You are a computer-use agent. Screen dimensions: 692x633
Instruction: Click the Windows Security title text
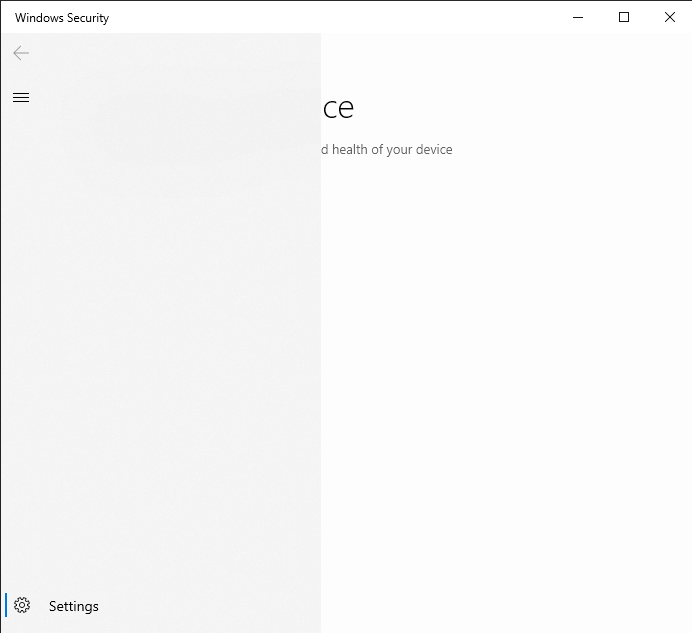point(62,18)
